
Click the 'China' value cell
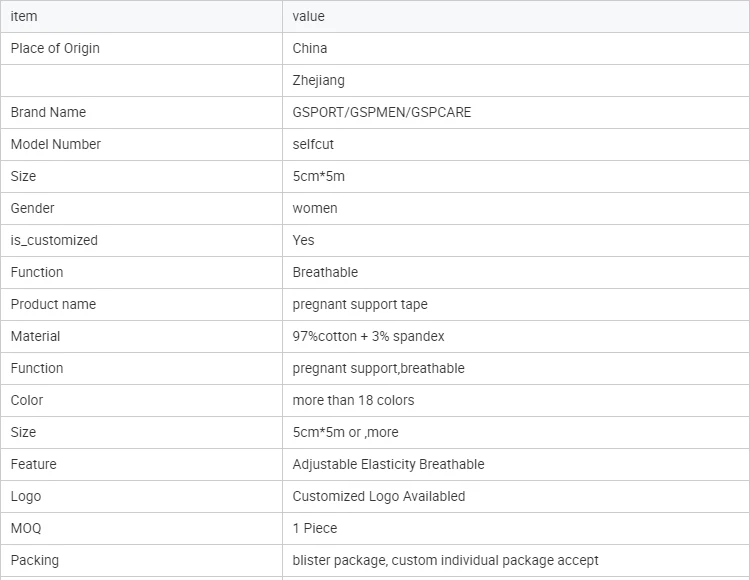(x=516, y=48)
